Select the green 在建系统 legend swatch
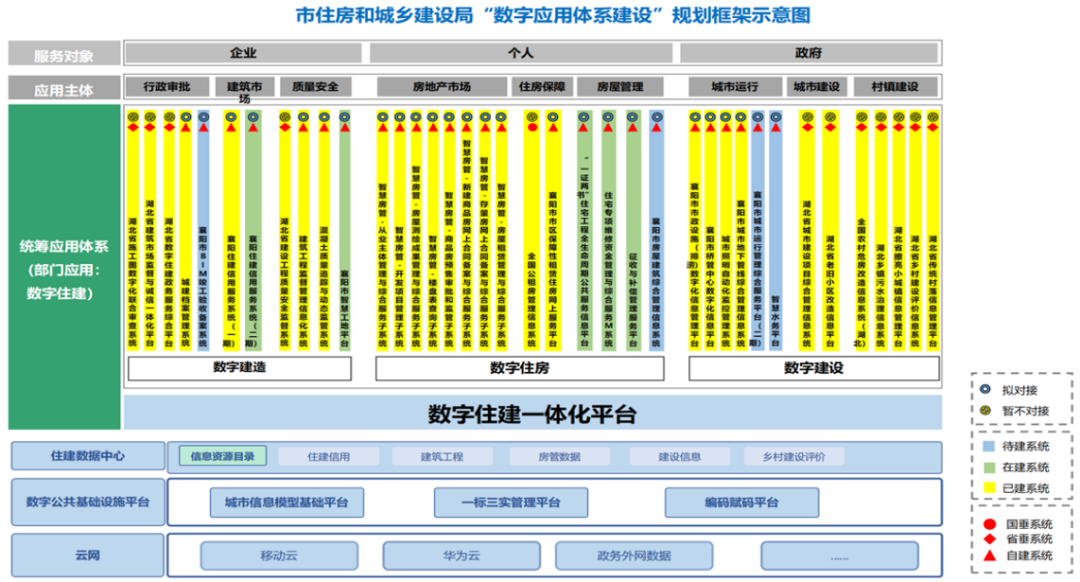 990,467
